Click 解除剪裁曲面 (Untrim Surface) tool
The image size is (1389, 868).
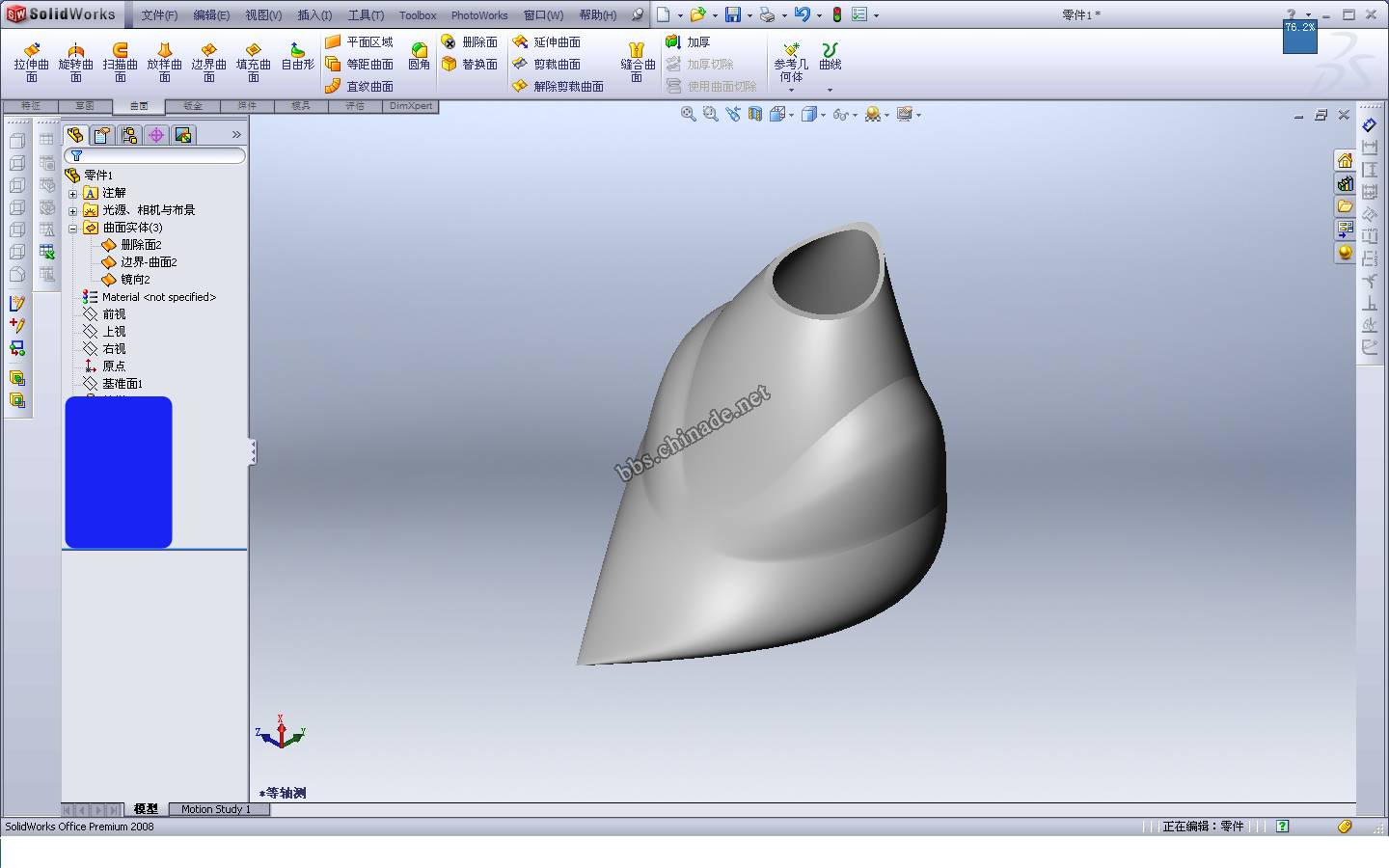[x=558, y=86]
